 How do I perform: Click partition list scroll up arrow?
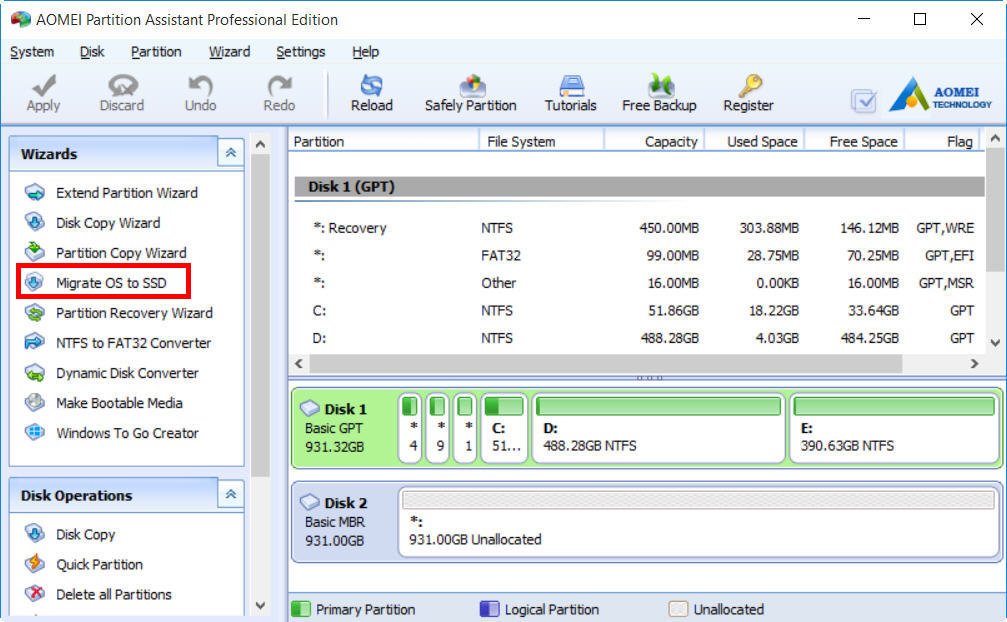coord(995,139)
